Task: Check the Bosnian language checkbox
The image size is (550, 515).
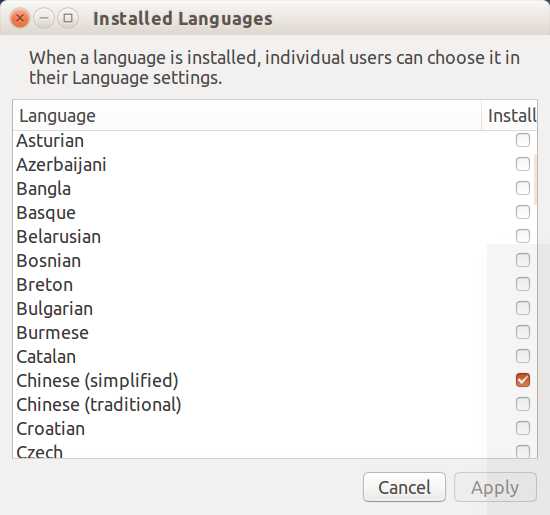Action: pyautogui.click(x=523, y=260)
